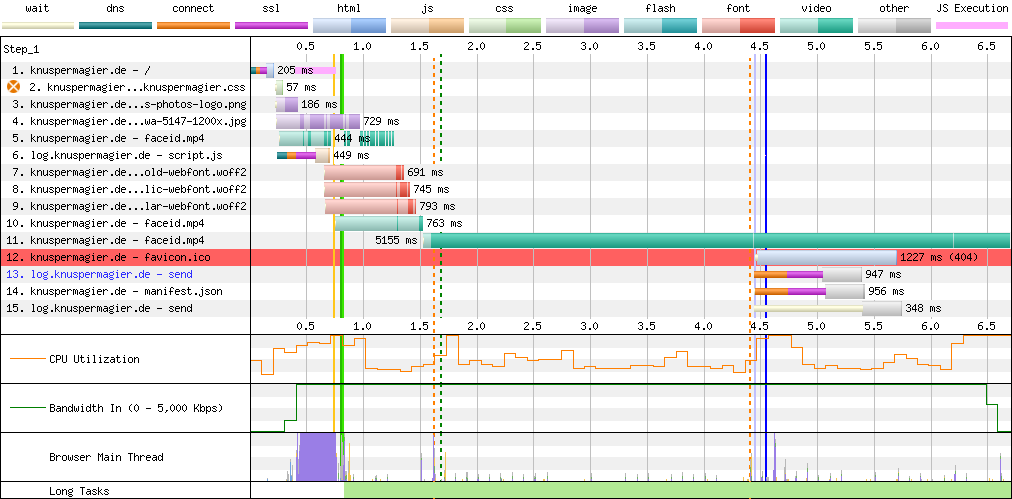The width and height of the screenshot is (1012, 499).
Task: Click the video legend color swatch
Action: 816,25
